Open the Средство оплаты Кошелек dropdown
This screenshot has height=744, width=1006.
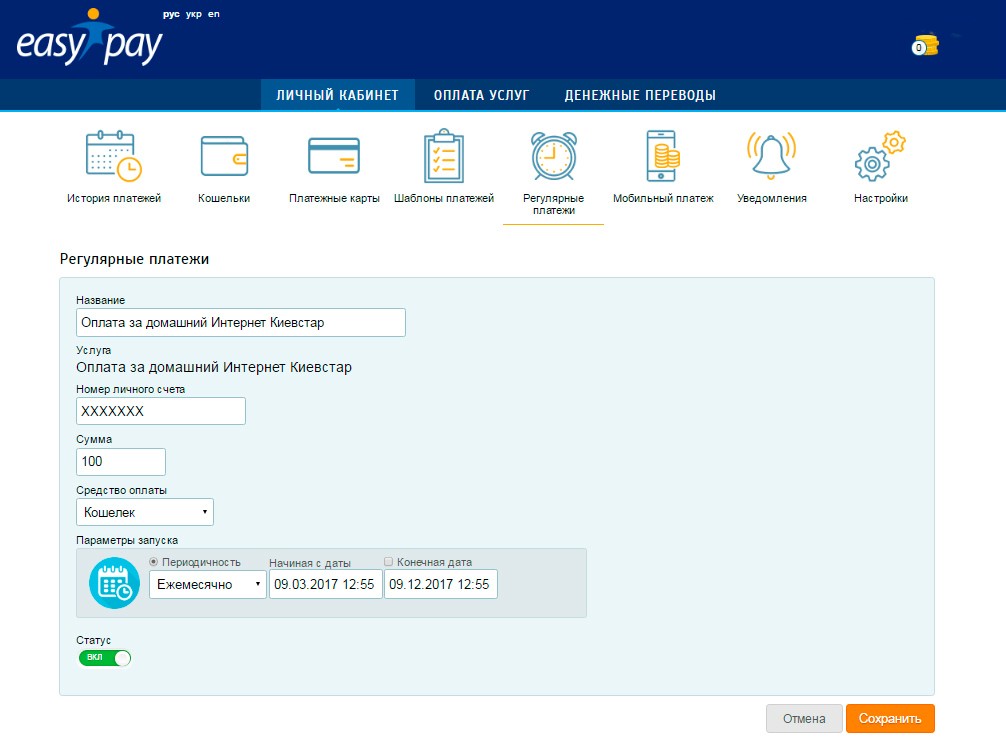[x=145, y=512]
